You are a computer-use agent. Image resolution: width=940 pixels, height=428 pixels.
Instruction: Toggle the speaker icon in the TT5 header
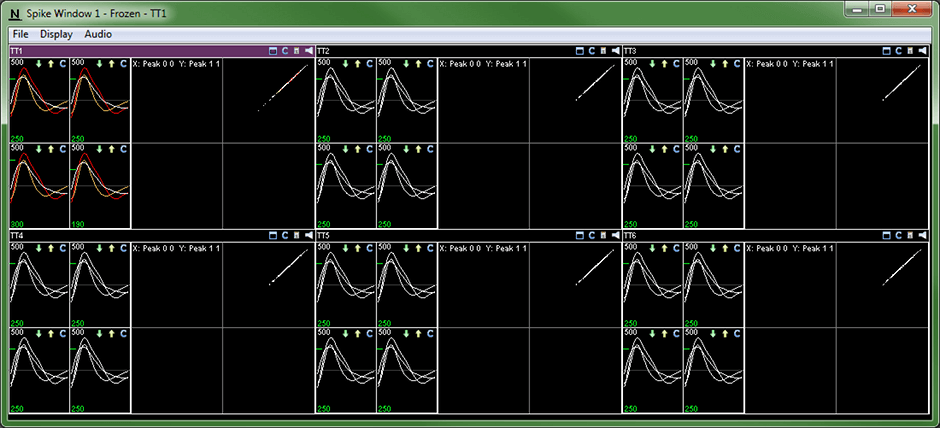coord(615,236)
